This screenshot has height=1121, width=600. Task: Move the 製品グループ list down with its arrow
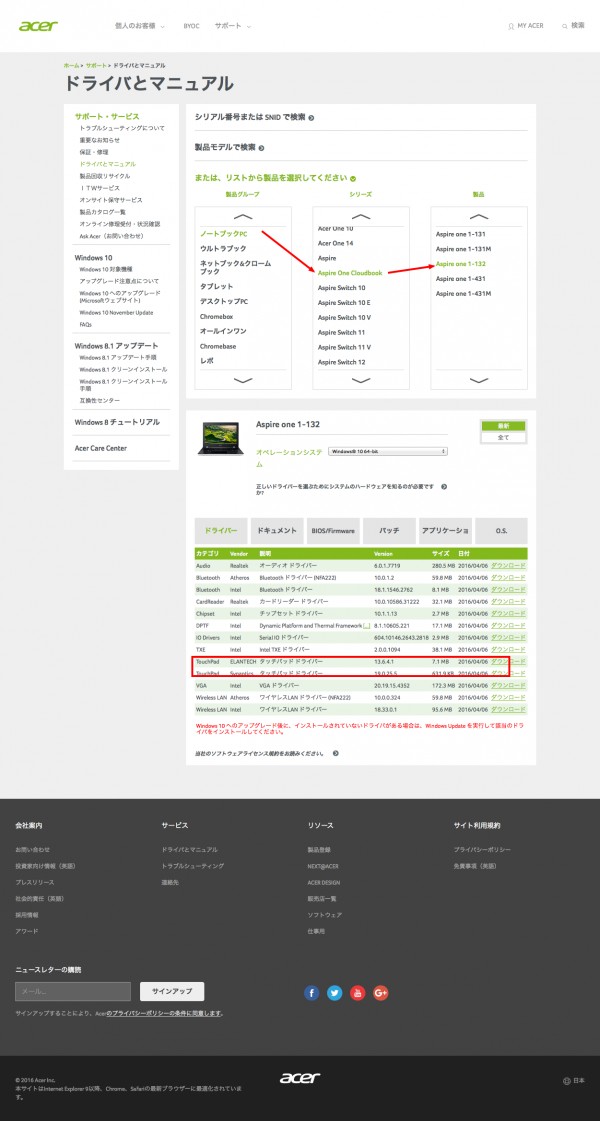(243, 380)
